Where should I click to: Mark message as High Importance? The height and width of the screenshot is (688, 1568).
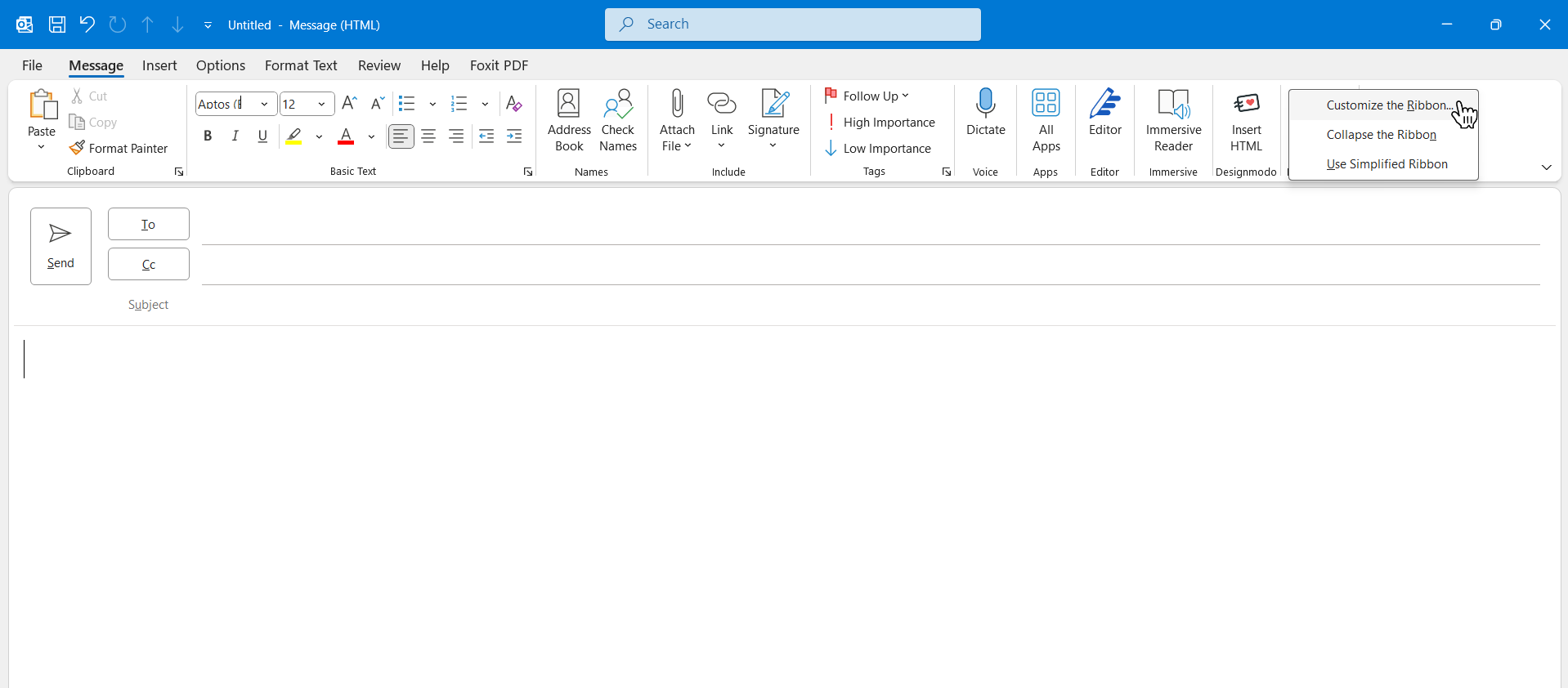(880, 123)
